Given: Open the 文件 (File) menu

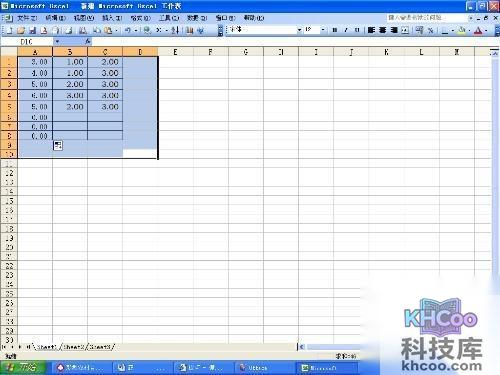Looking at the screenshot, I should 27,18.
